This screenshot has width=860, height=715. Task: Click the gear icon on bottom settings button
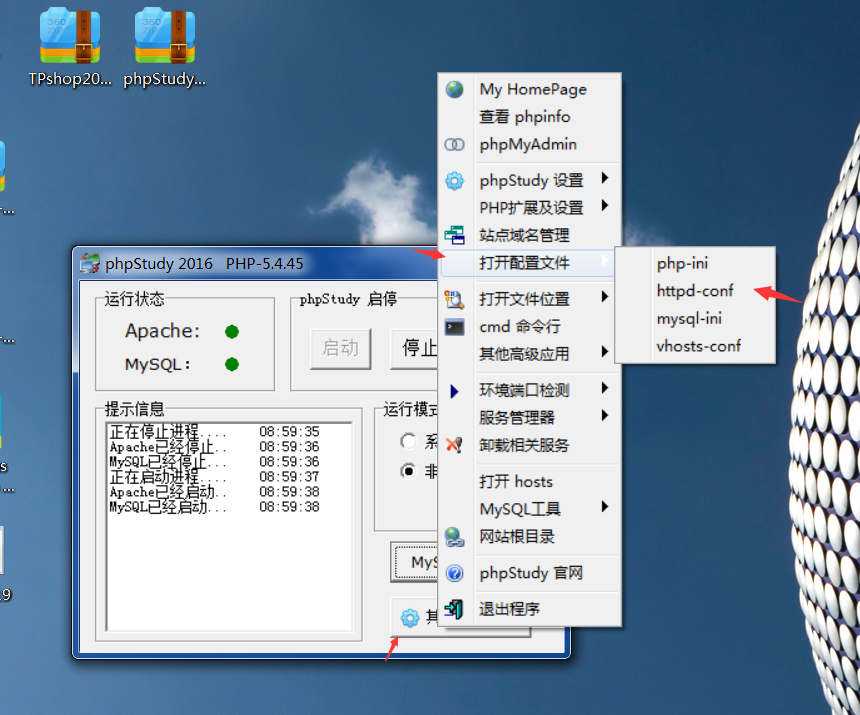(410, 618)
